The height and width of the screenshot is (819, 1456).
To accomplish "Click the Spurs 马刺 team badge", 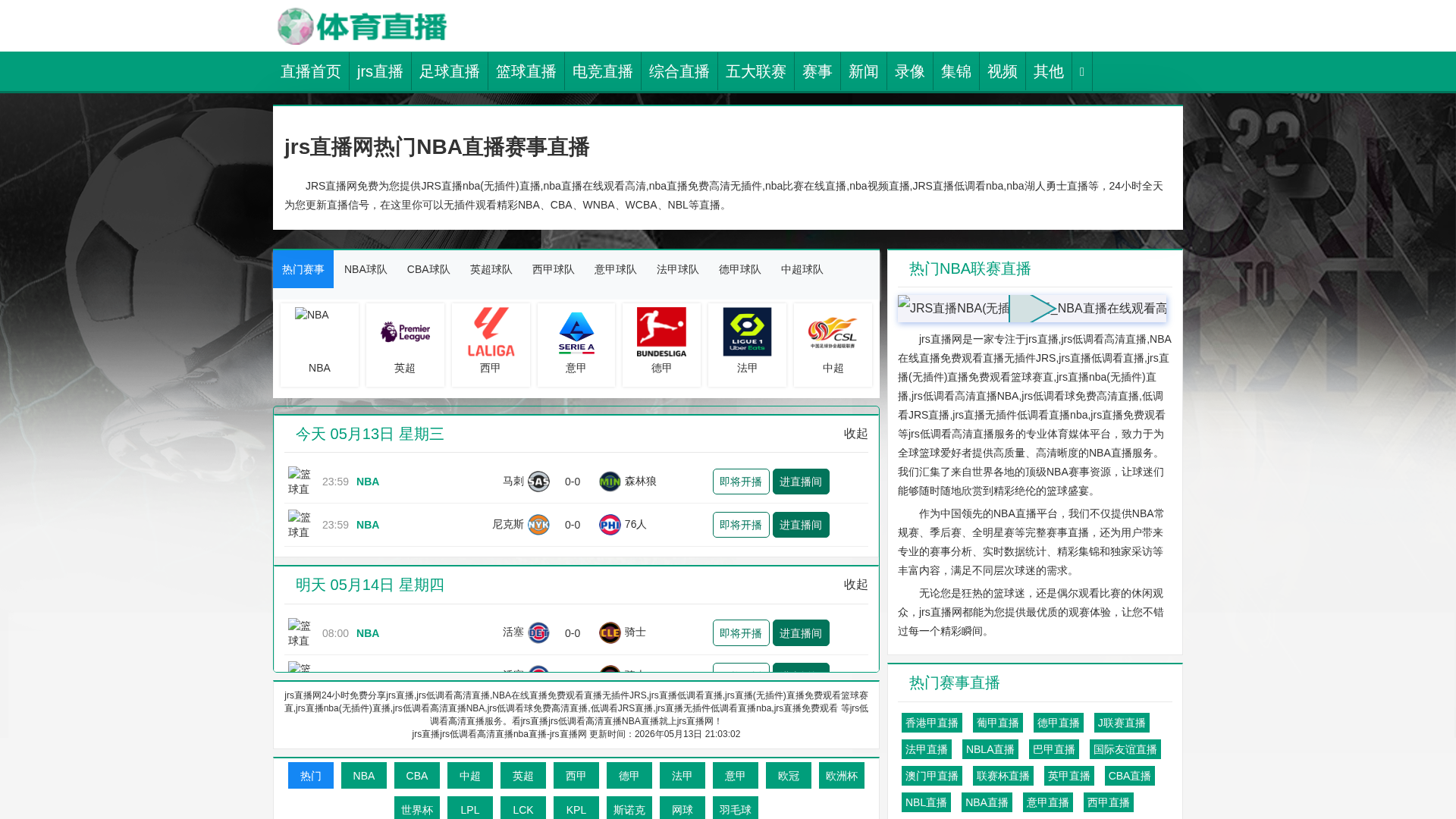I will [x=538, y=482].
